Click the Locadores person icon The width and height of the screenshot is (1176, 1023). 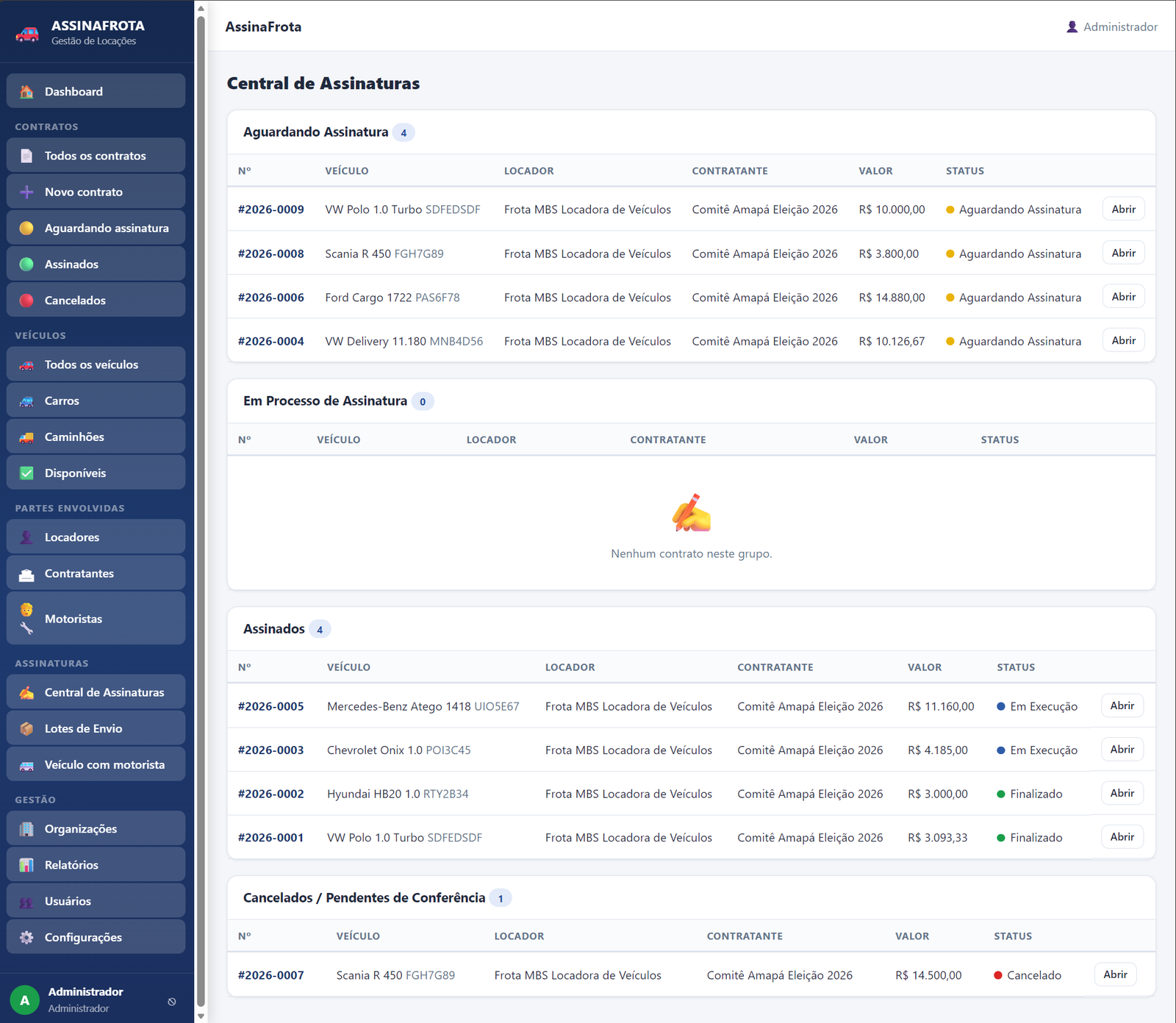tap(26, 537)
